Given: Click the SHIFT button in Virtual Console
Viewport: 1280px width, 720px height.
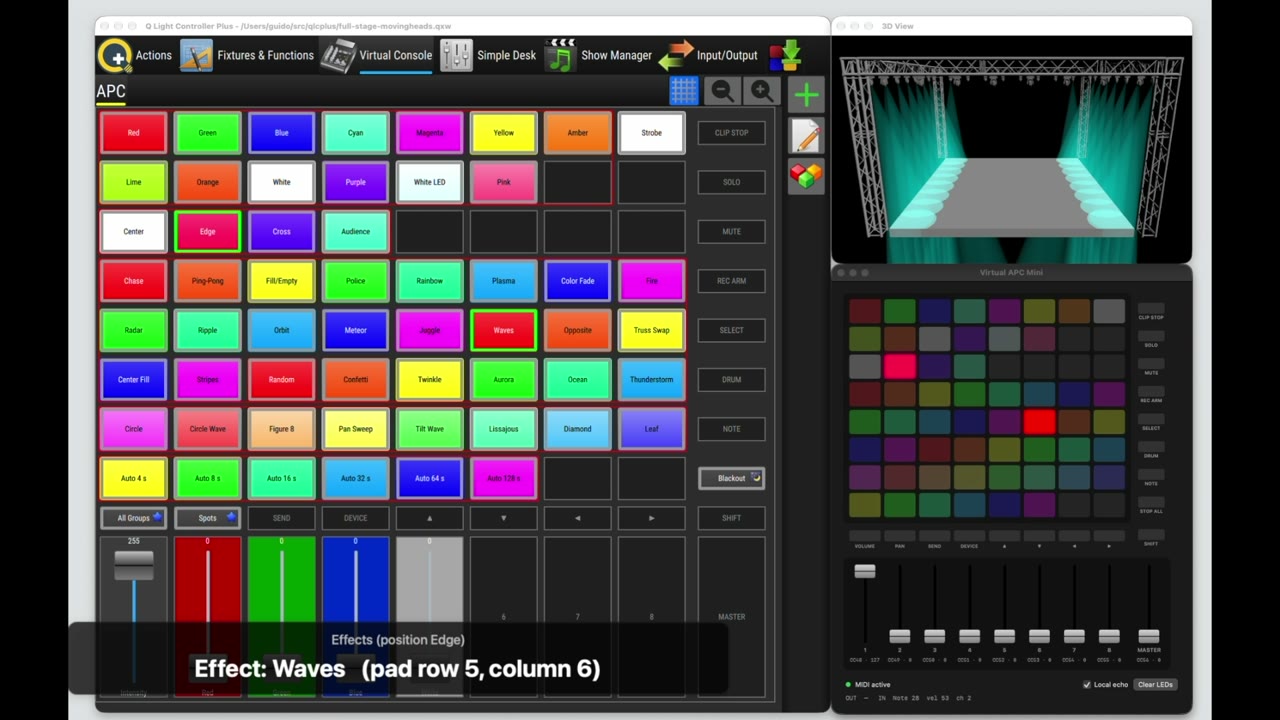Looking at the screenshot, I should 732,518.
